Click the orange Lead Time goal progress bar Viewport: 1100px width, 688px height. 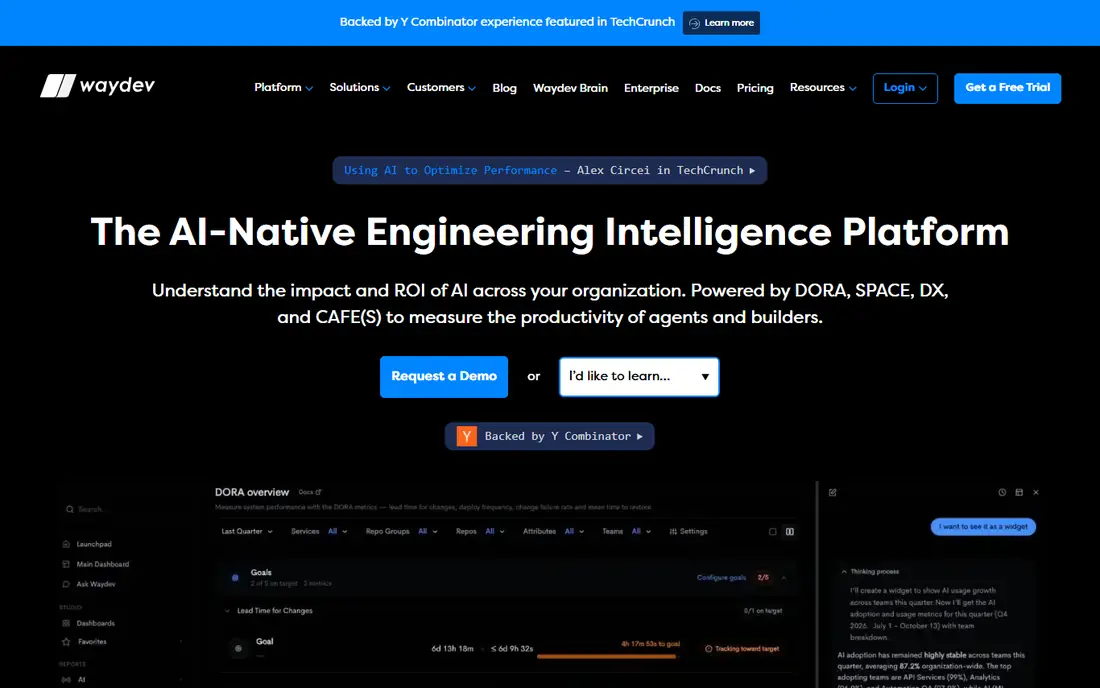606,657
